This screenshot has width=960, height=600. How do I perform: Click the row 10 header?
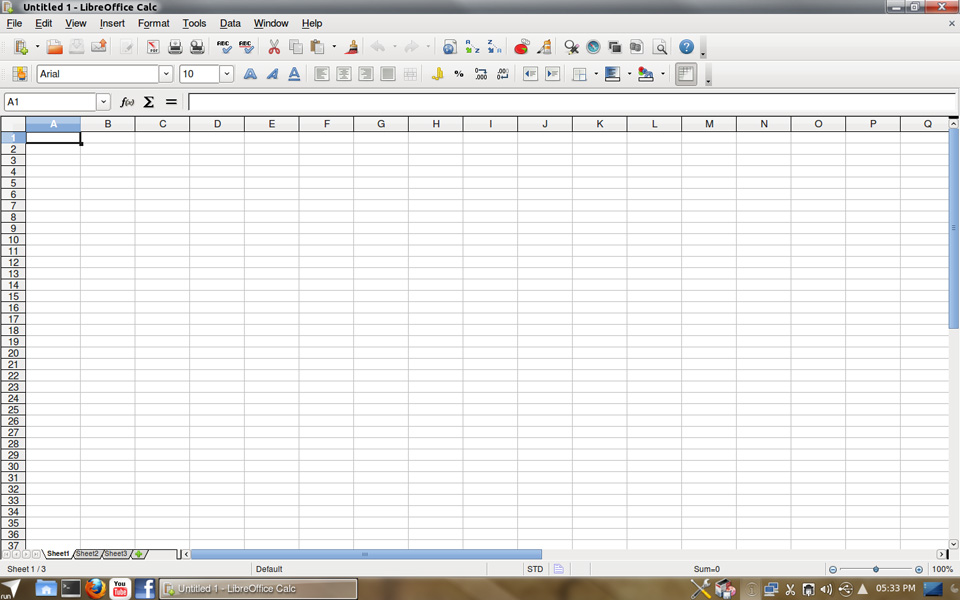click(x=13, y=240)
